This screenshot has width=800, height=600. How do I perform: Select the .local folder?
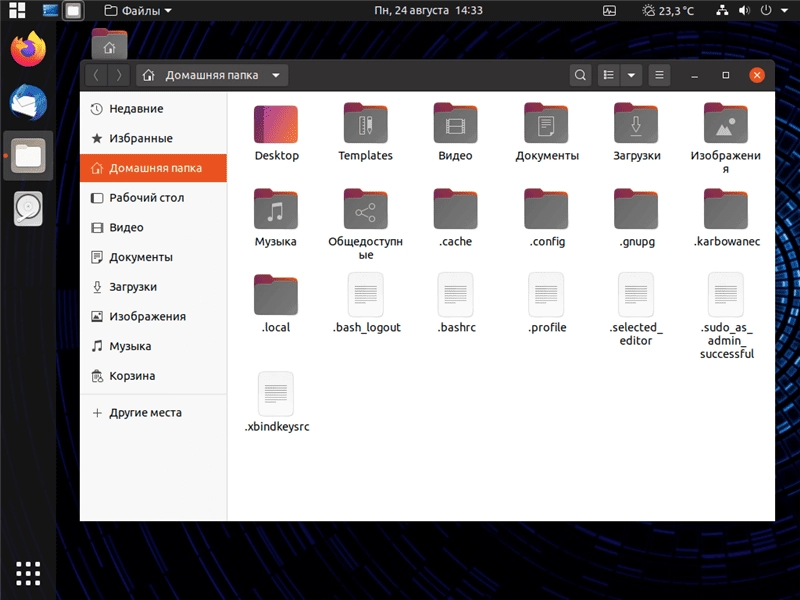[x=276, y=295]
